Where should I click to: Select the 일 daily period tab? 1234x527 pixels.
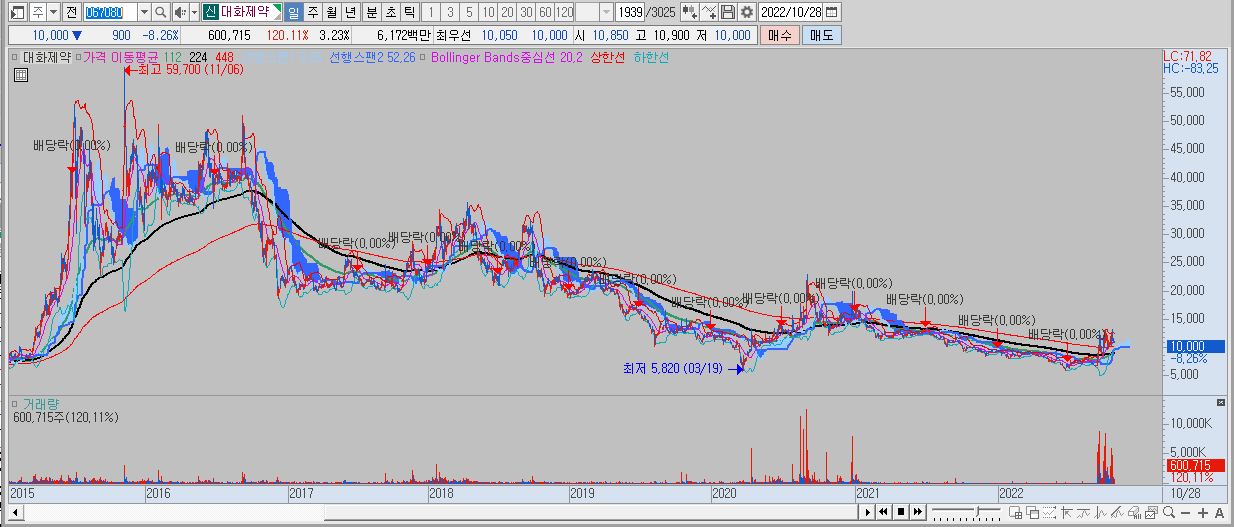pos(294,12)
